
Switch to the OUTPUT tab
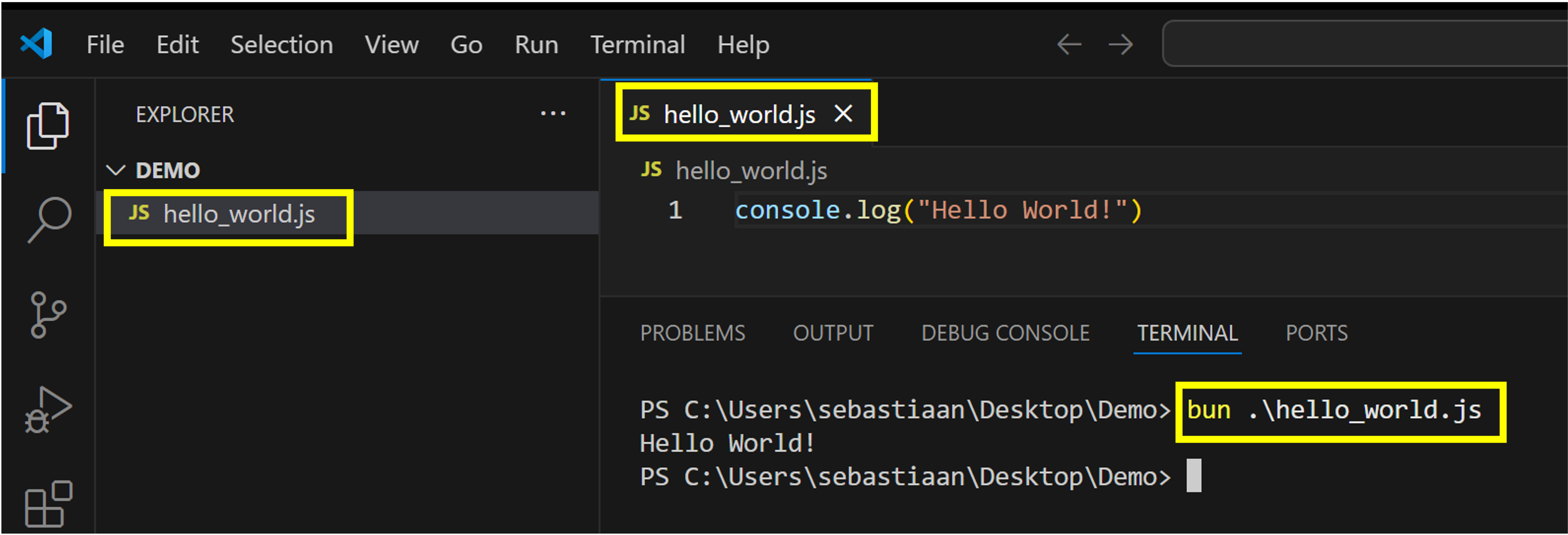pos(833,332)
